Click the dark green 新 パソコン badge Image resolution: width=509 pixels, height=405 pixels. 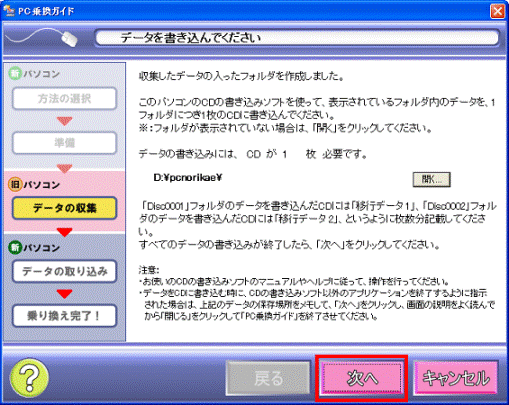point(15,247)
